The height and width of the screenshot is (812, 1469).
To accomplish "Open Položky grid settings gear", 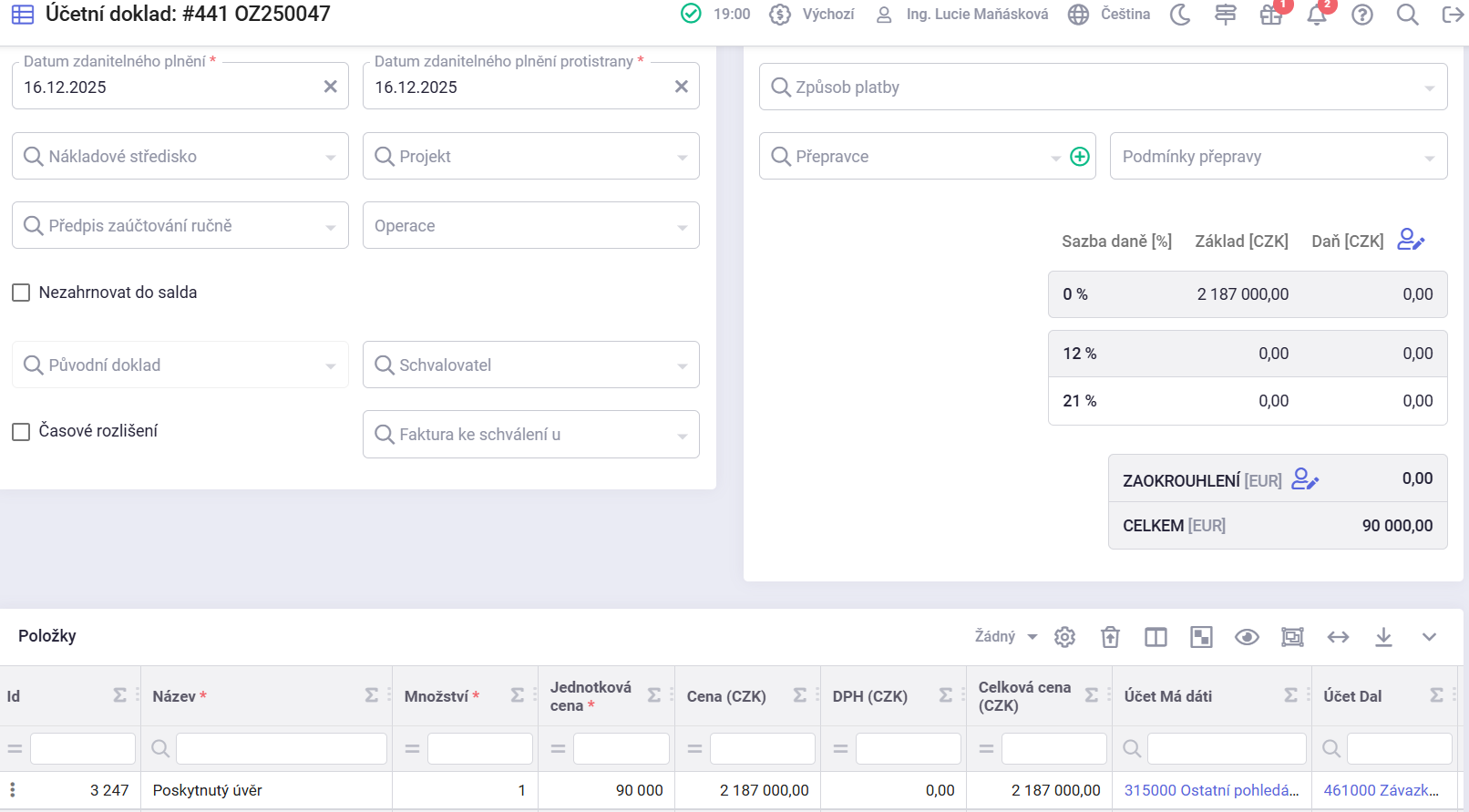I will (1064, 637).
